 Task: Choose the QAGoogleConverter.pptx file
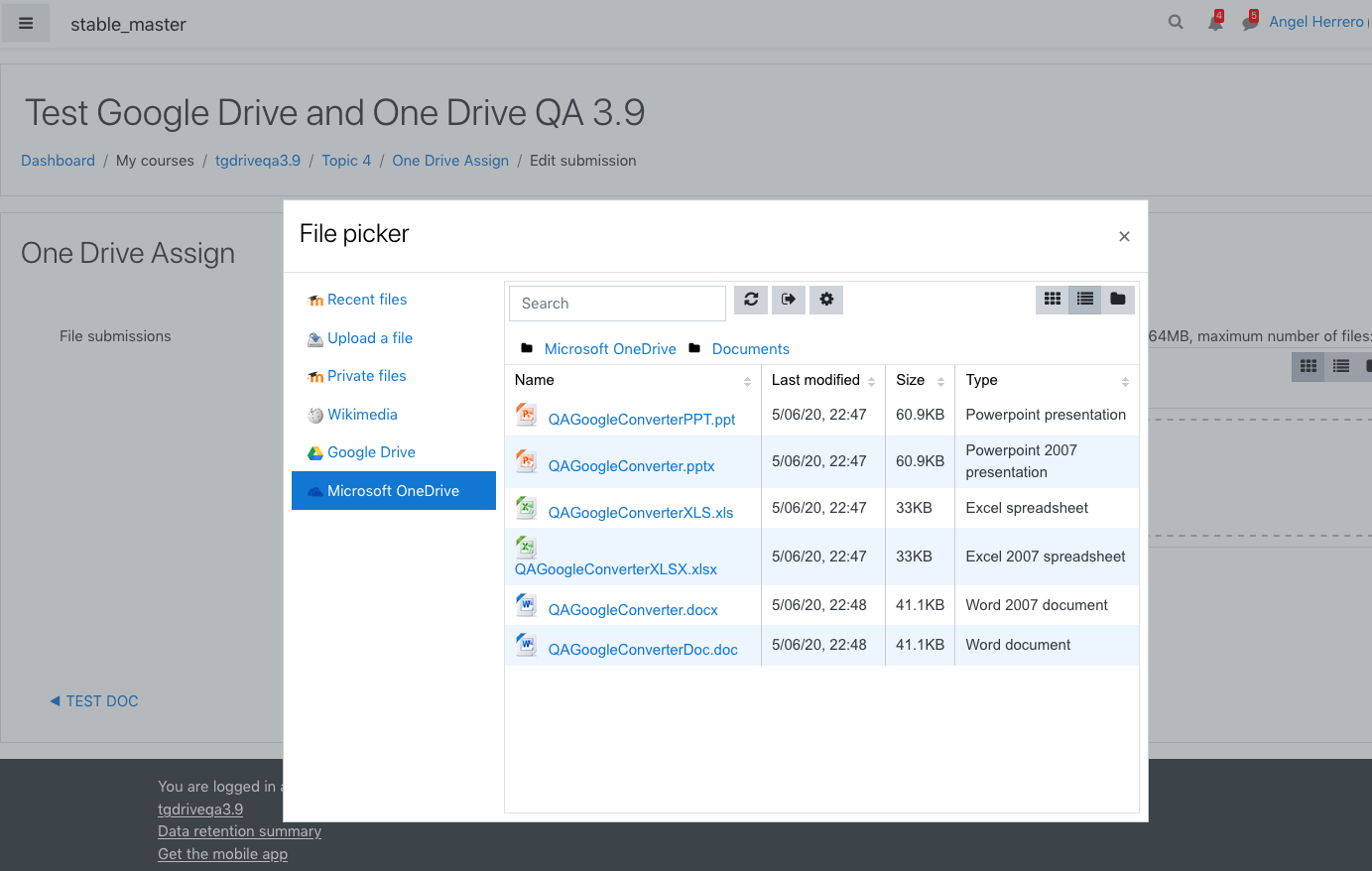tap(632, 466)
